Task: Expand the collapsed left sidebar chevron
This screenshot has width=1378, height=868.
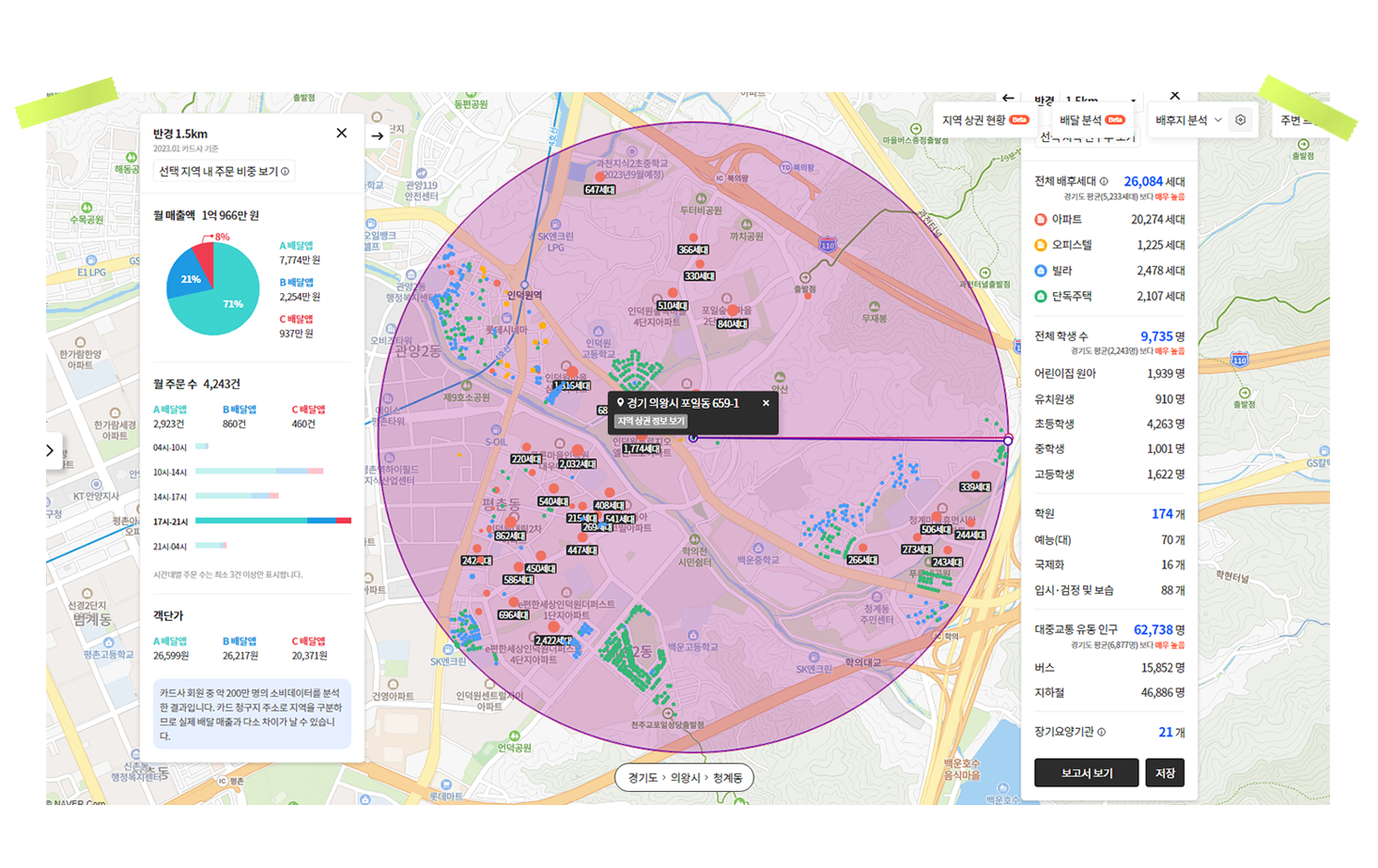Action: click(x=51, y=451)
